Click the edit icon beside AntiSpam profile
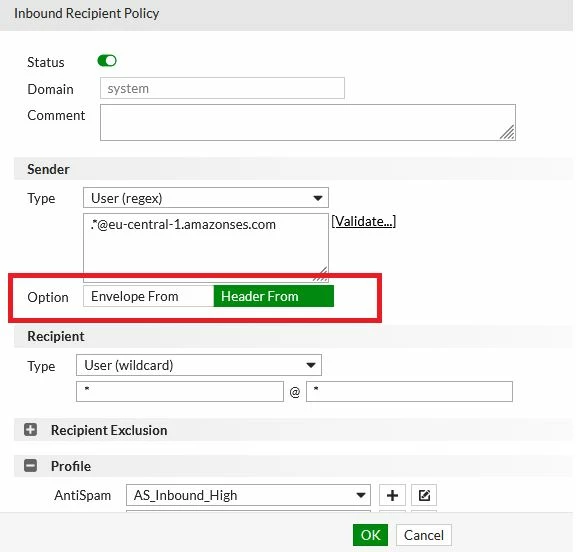Screen dimensions: 576x552 point(424,495)
